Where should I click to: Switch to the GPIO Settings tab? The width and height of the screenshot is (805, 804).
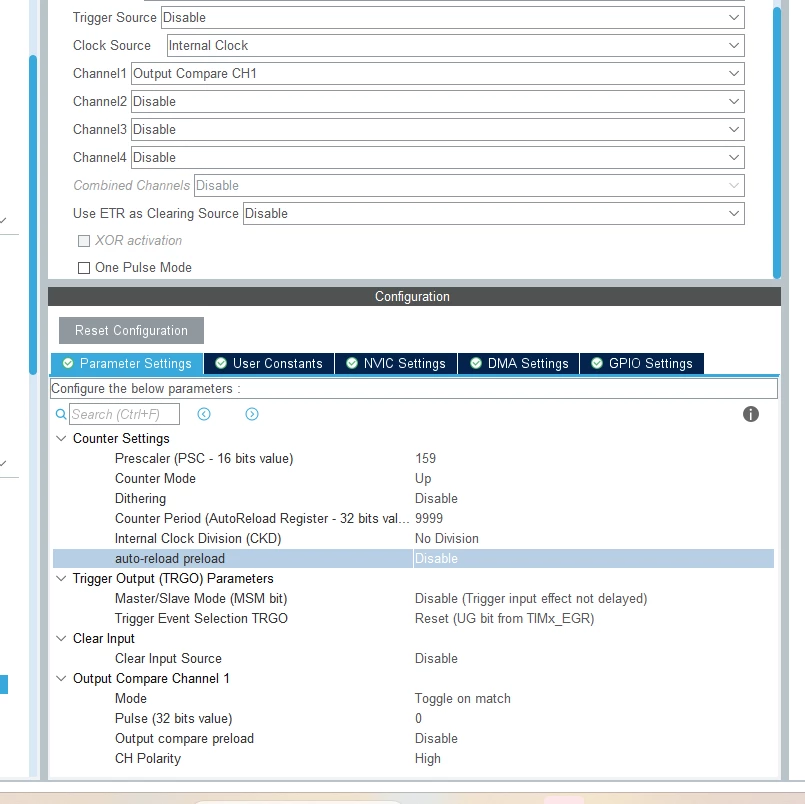tap(642, 363)
